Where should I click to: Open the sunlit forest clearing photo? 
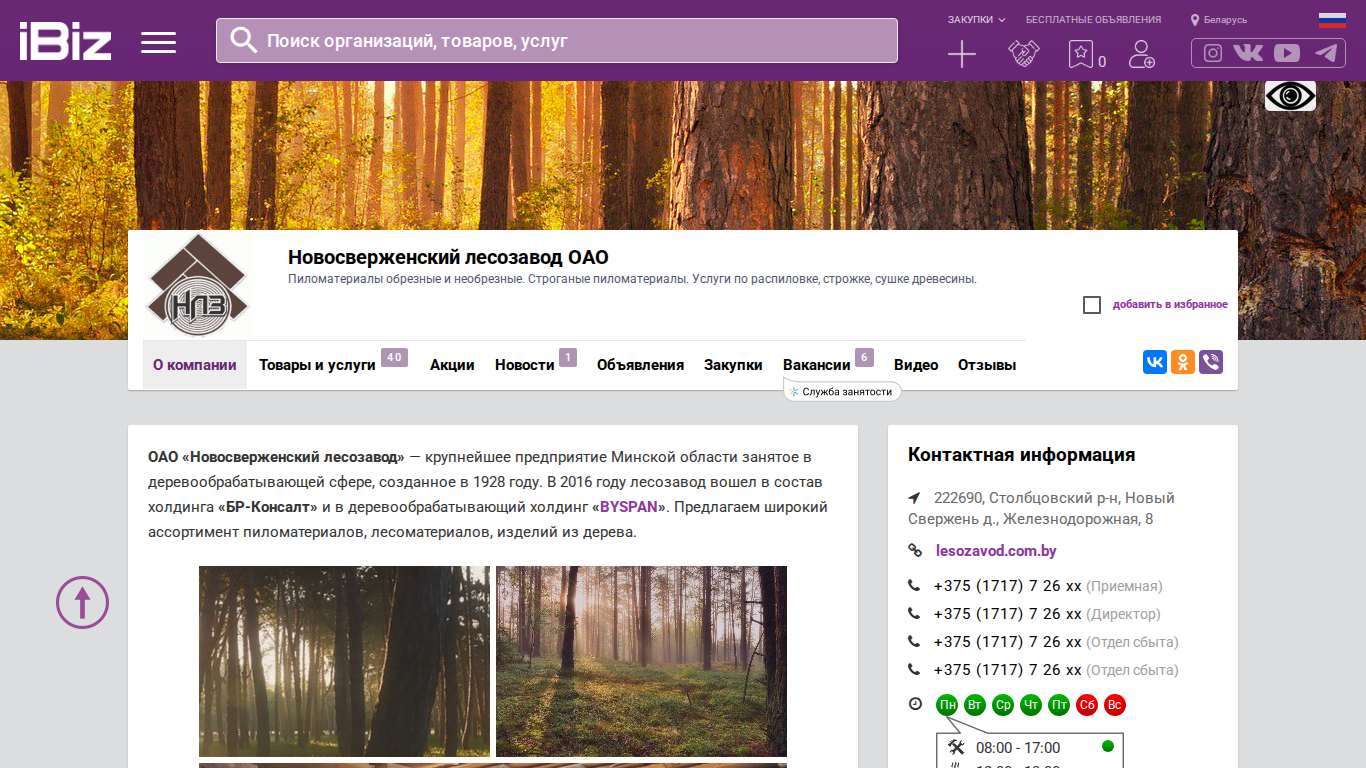641,661
